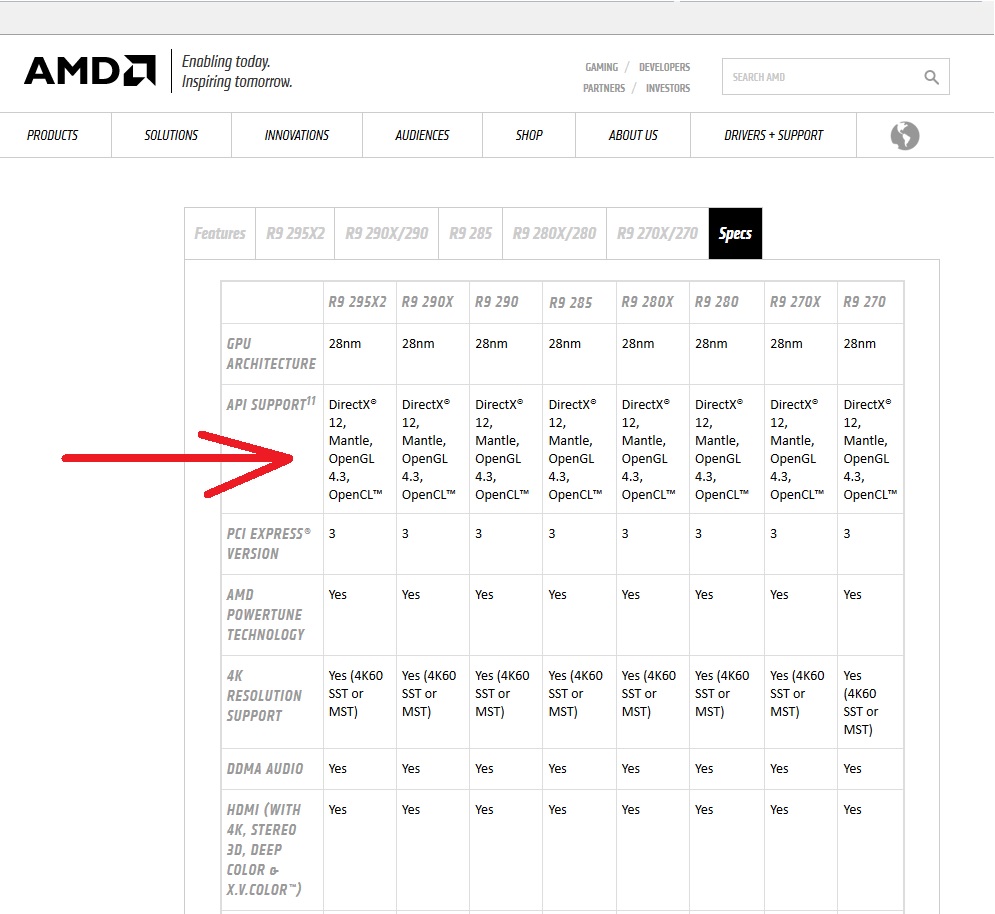Click the GPU Architecture row label
Viewport: 995px width, 914px height.
[271, 354]
